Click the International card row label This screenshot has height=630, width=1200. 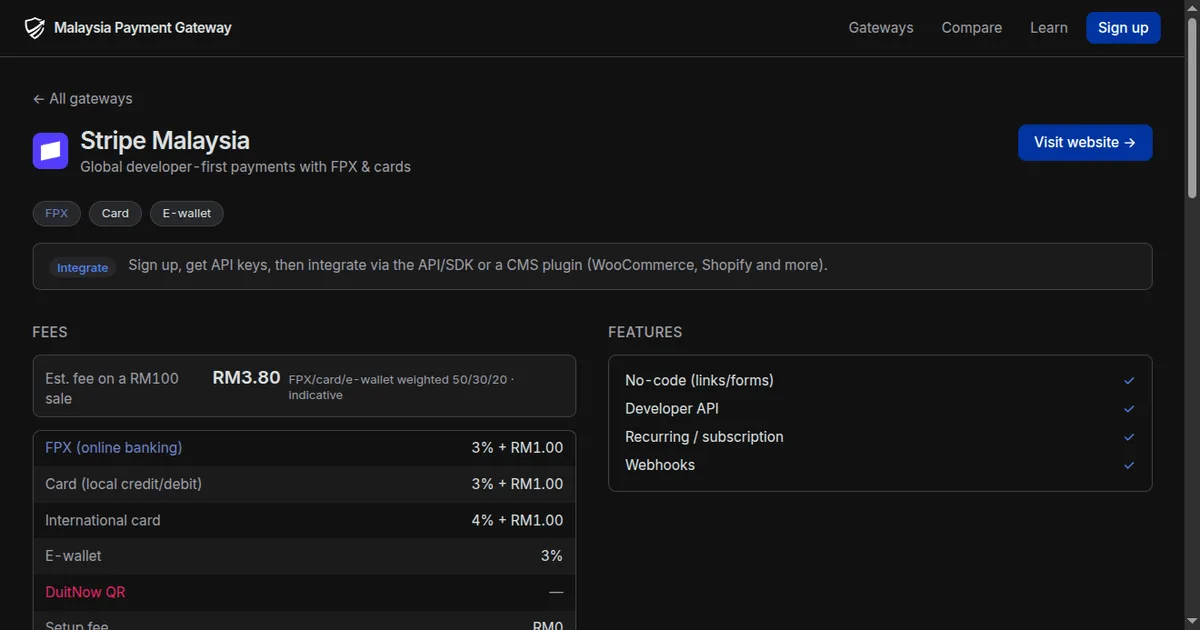point(103,521)
